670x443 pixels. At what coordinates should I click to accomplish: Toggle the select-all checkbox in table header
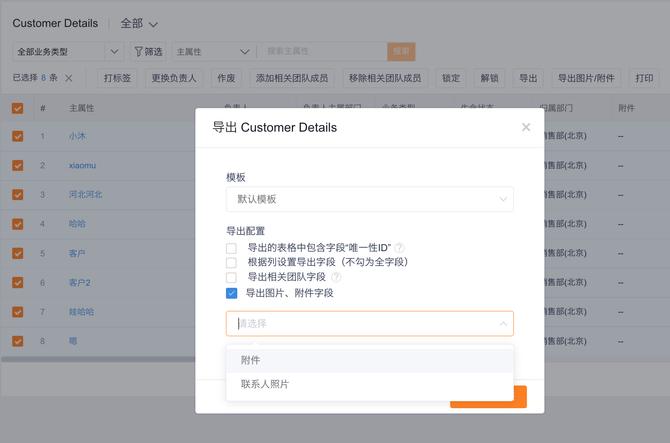coord(17,108)
